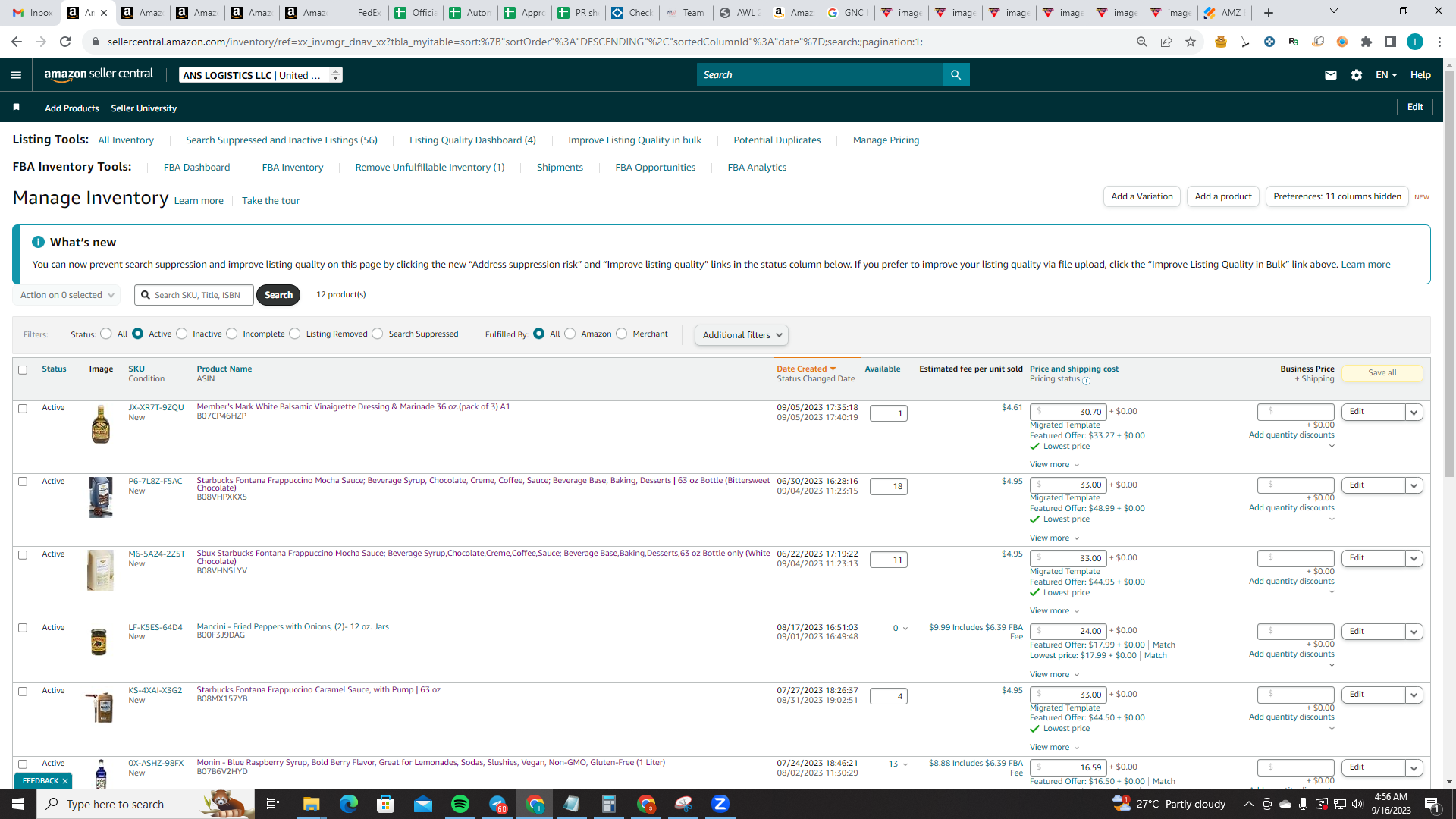
Task: Open Action on 0 selected dropdown
Action: click(x=67, y=295)
